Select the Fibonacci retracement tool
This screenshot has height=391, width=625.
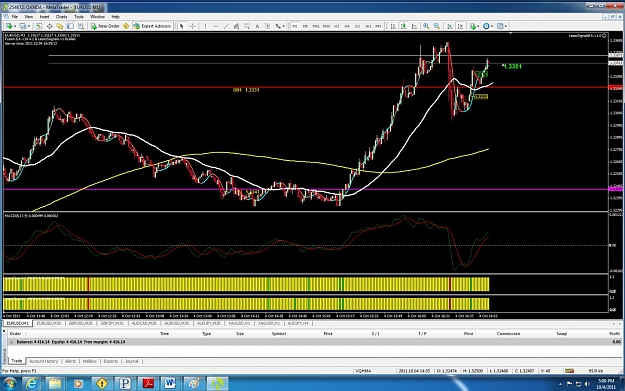click(x=247, y=26)
